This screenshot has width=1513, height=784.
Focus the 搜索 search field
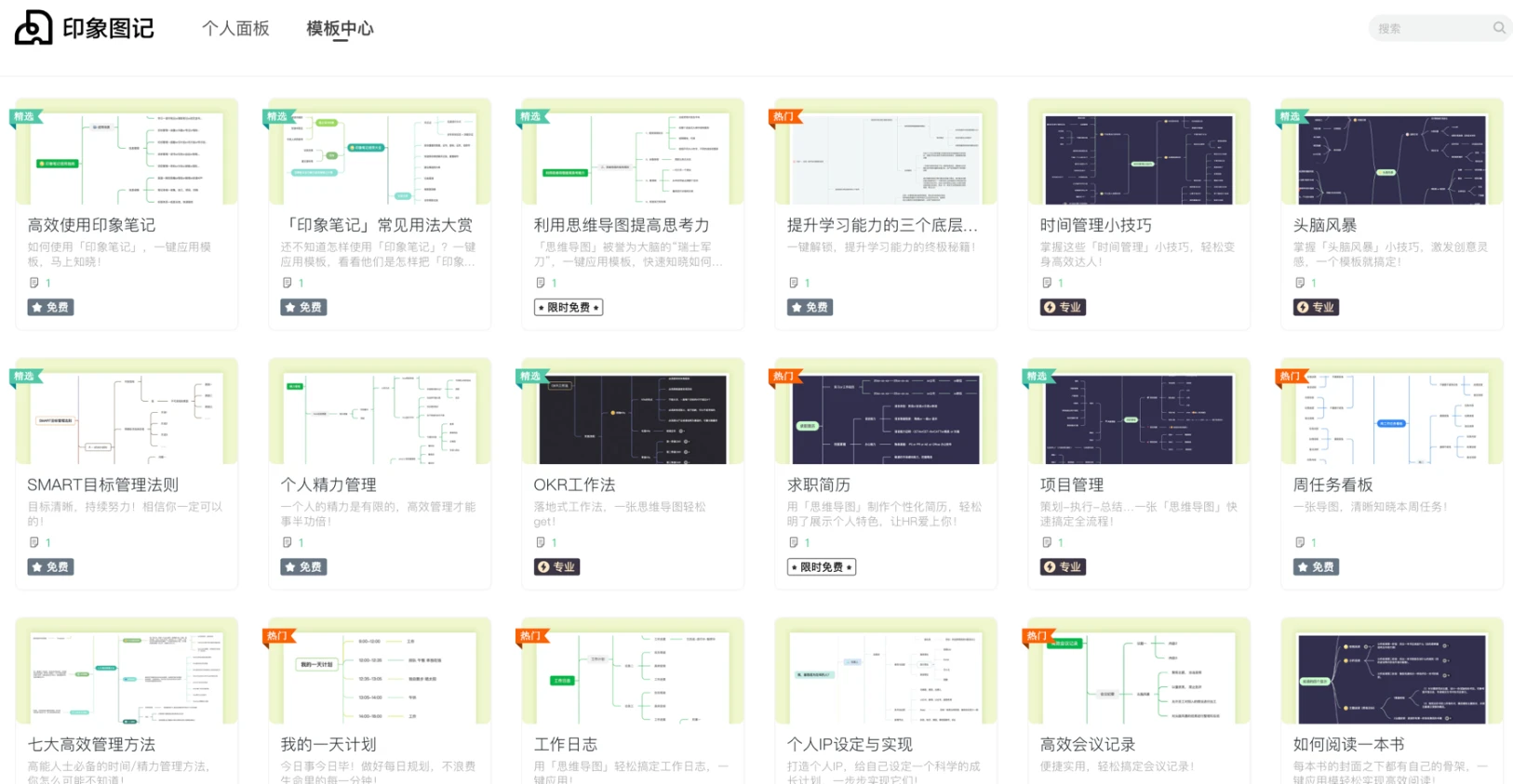(1439, 28)
